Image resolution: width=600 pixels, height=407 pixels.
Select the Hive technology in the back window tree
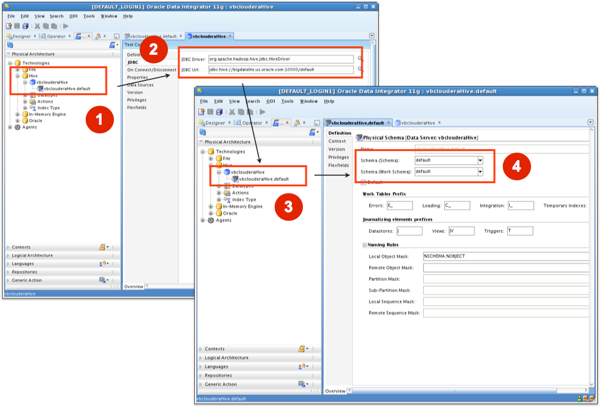33,76
